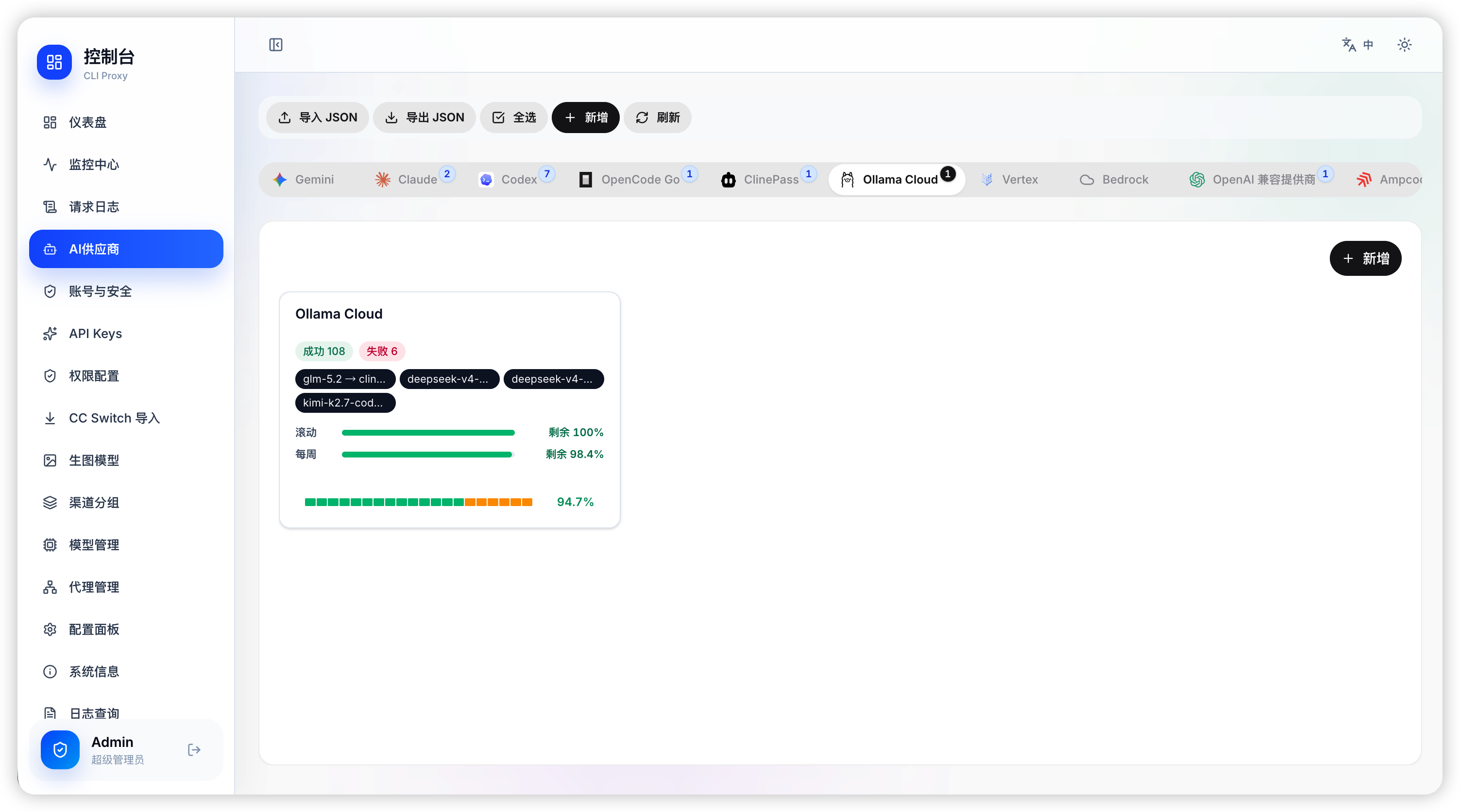
Task: Click 导出 JSON button
Action: point(424,118)
